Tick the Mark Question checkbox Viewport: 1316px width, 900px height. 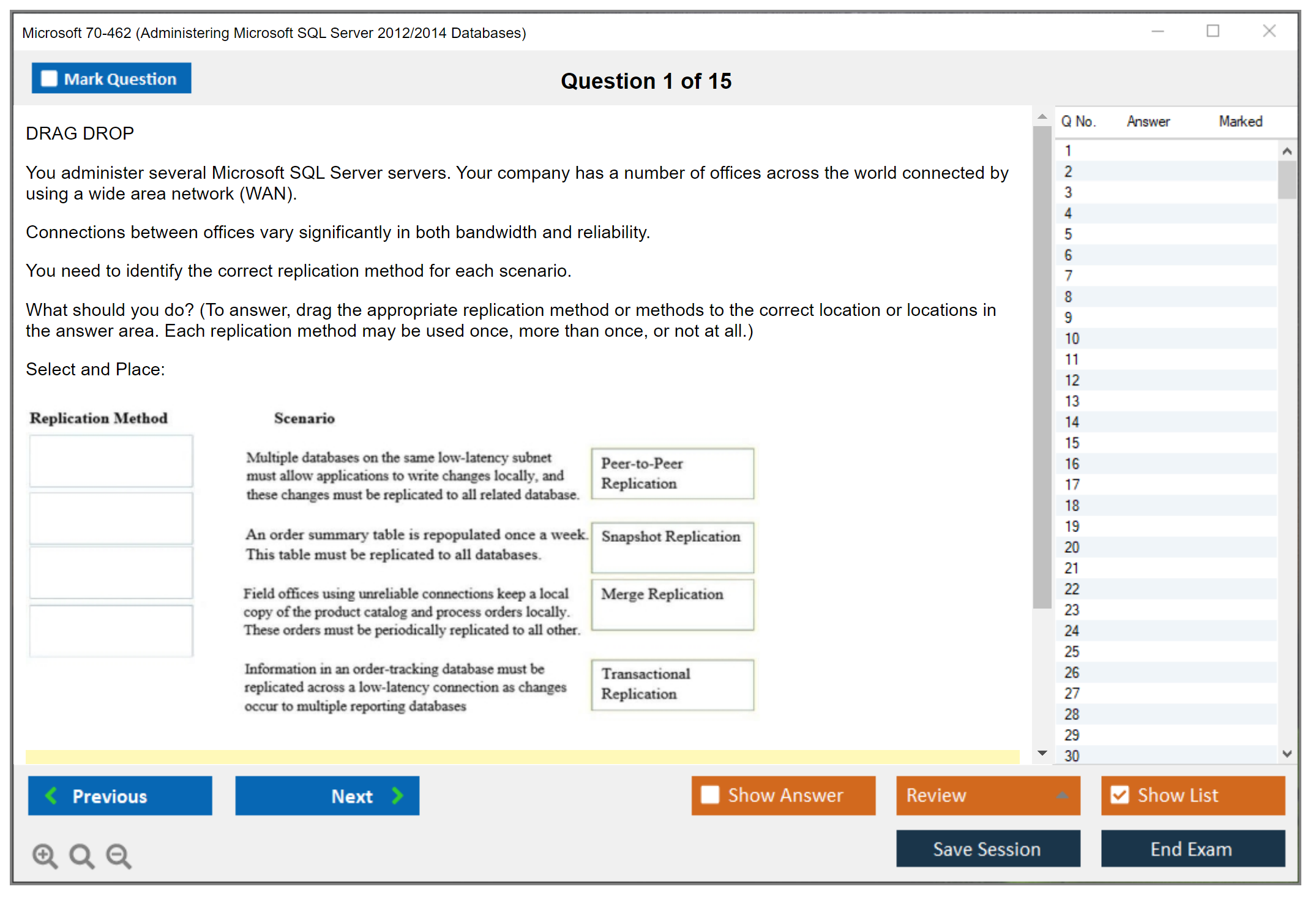(49, 78)
